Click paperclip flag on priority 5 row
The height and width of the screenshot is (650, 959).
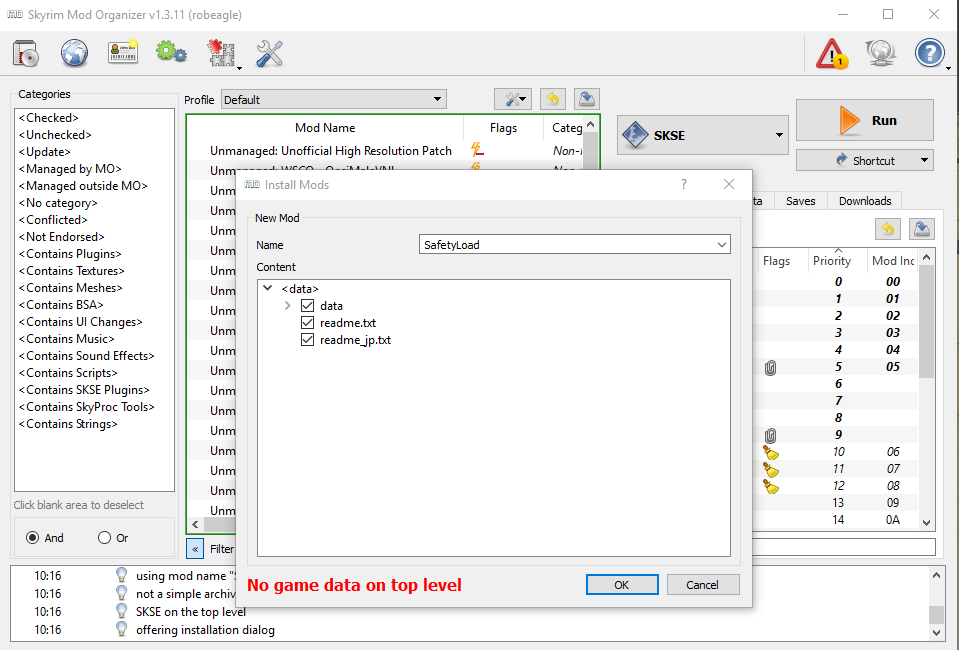coord(771,367)
